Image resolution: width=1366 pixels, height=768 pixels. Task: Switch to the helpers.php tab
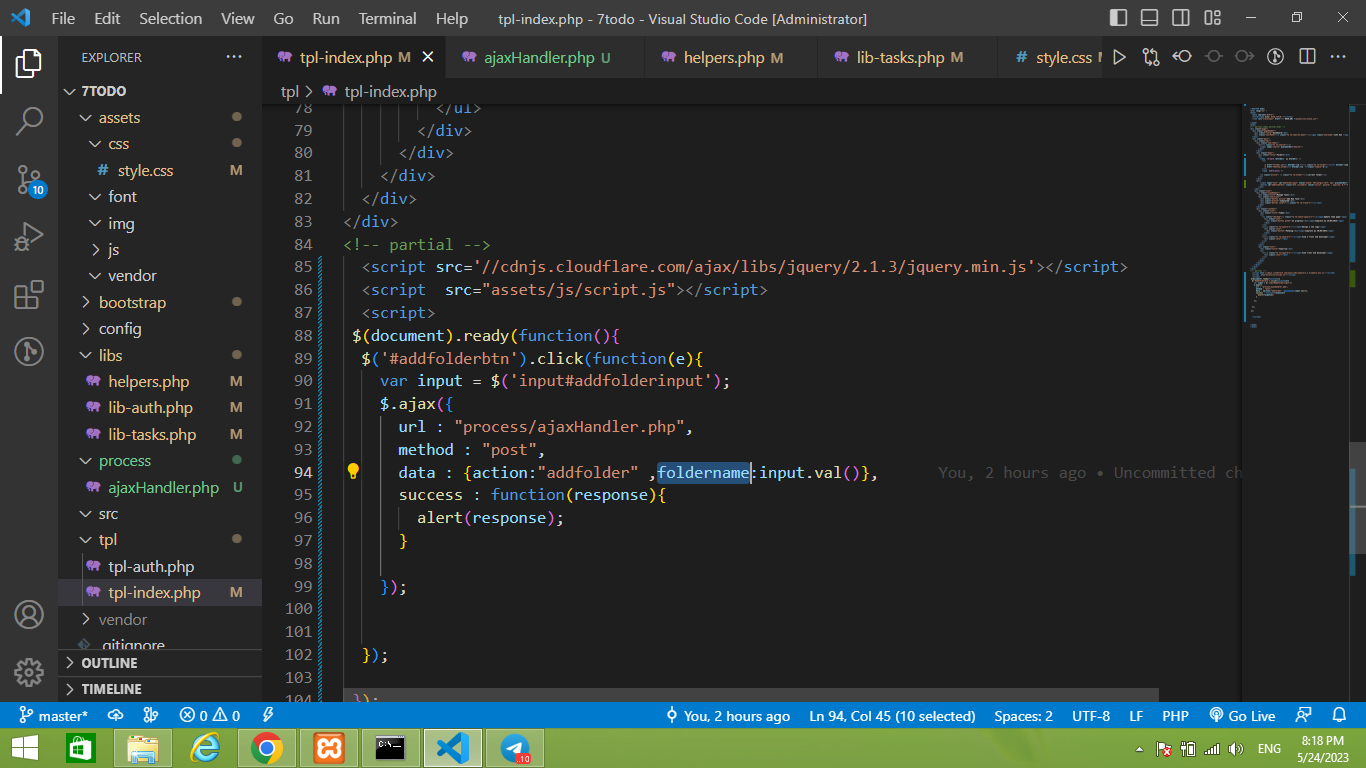(x=732, y=57)
